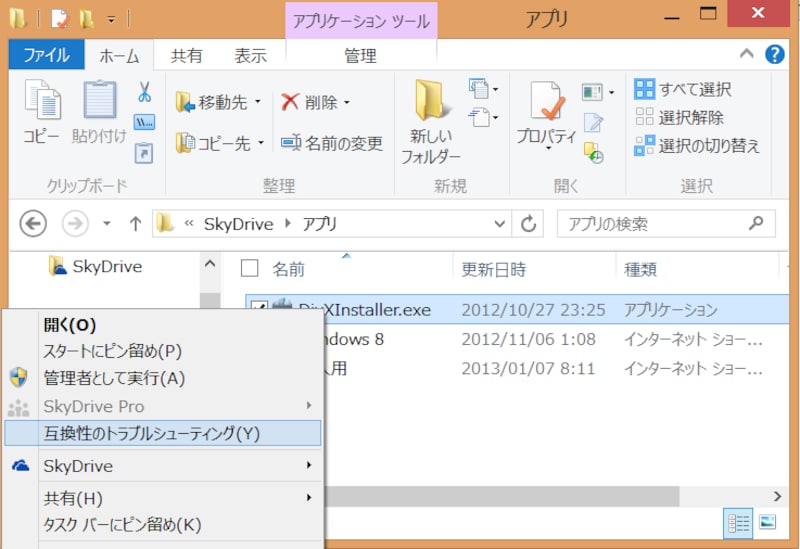Click the Paste clipboard icon
Screen dimensions: 800x549
(99, 99)
